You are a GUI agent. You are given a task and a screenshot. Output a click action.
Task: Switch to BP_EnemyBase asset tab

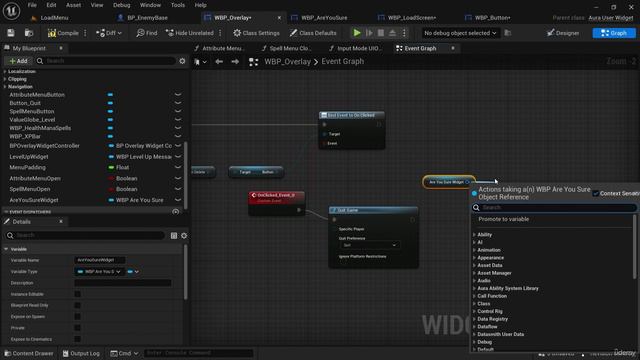pyautogui.click(x=147, y=18)
